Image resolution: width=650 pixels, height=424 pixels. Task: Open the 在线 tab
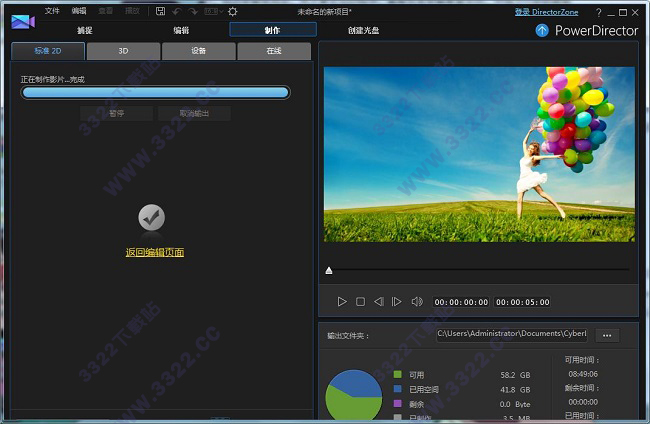[274, 51]
